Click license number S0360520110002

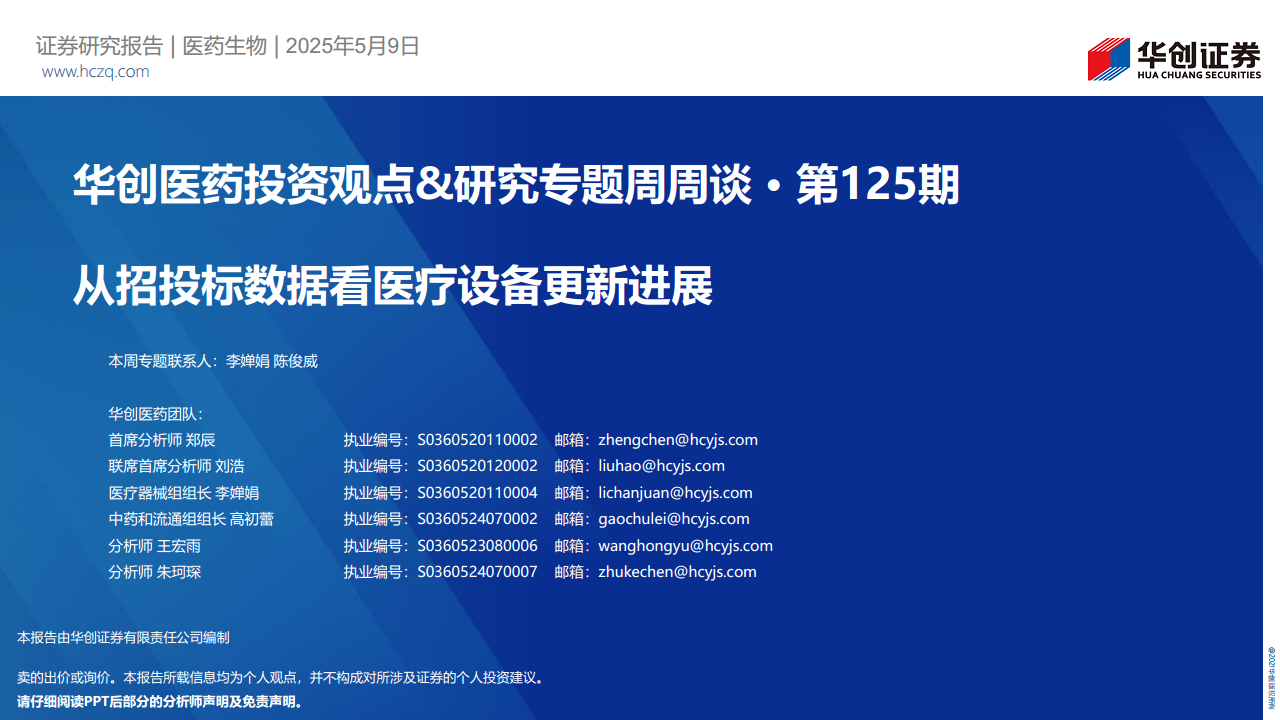click(477, 440)
